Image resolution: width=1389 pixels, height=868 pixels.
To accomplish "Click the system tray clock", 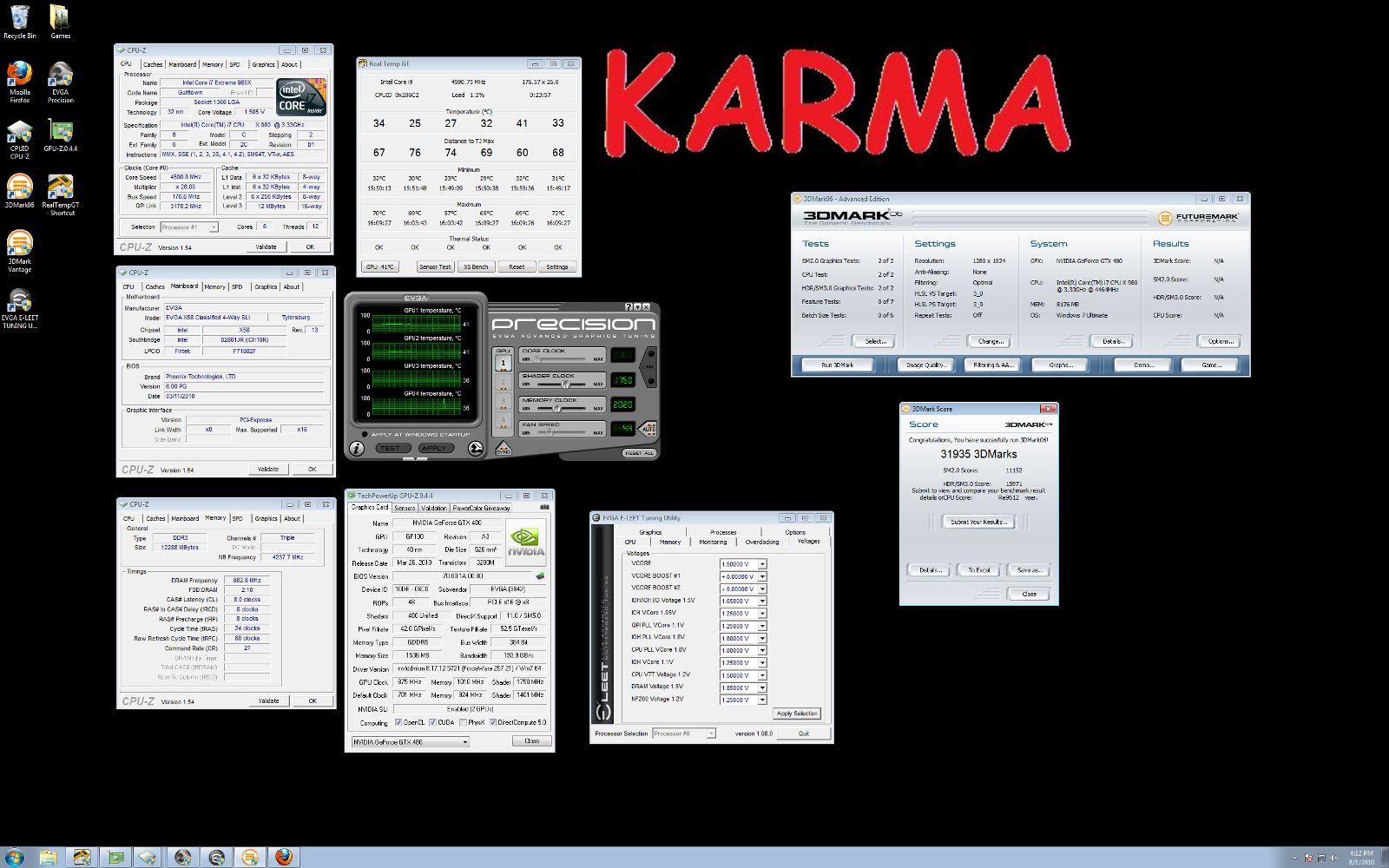I will [1361, 858].
